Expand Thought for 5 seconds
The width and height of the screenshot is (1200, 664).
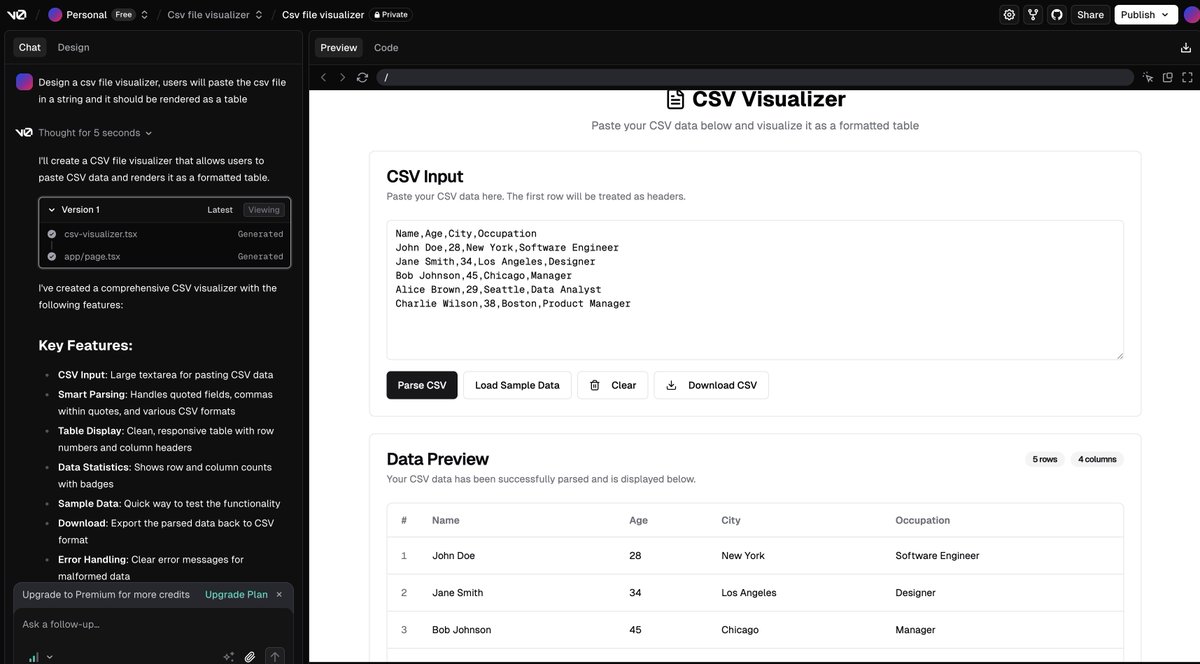click(x=95, y=133)
